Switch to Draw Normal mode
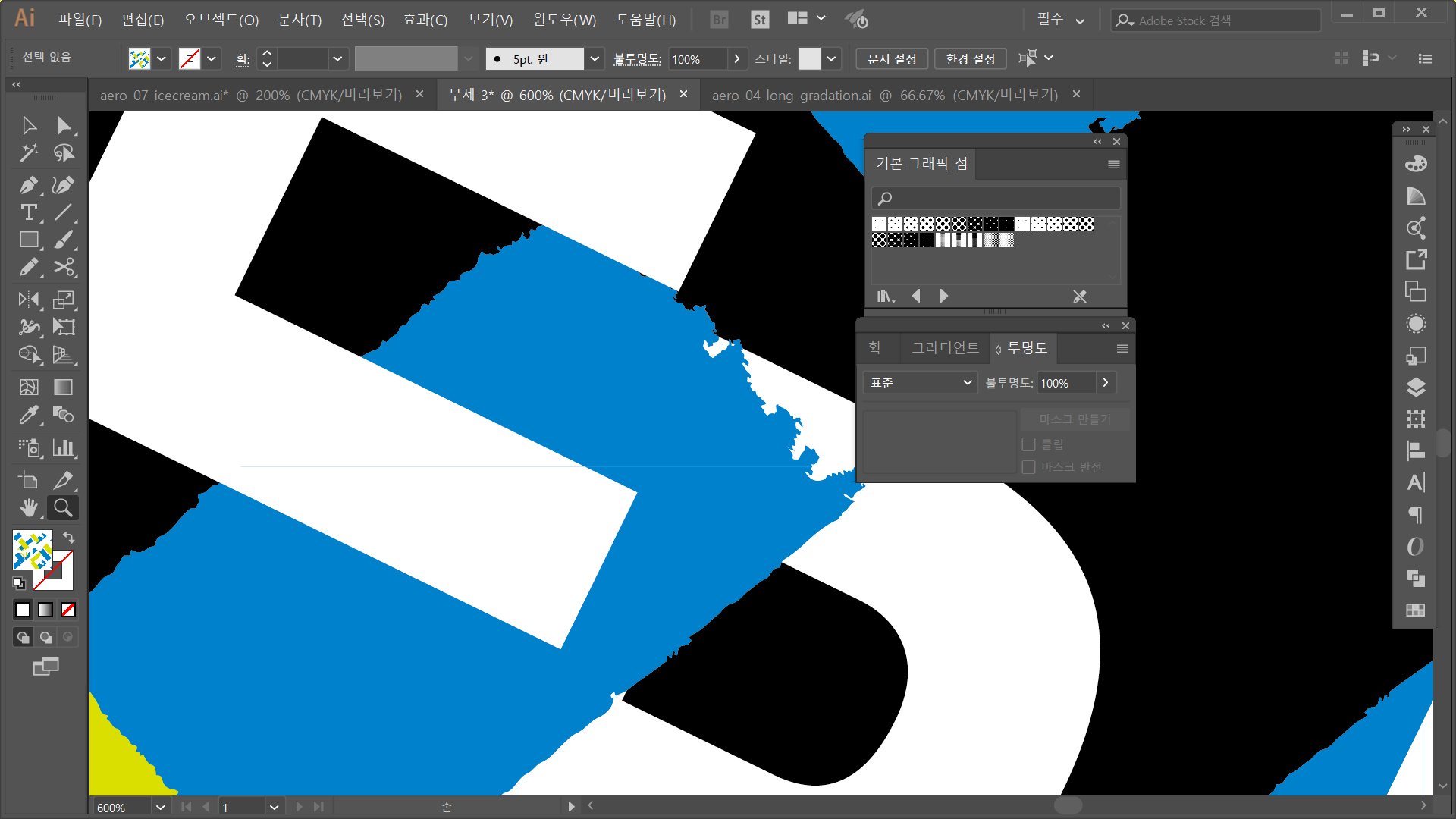Image resolution: width=1456 pixels, height=819 pixels. (x=23, y=637)
